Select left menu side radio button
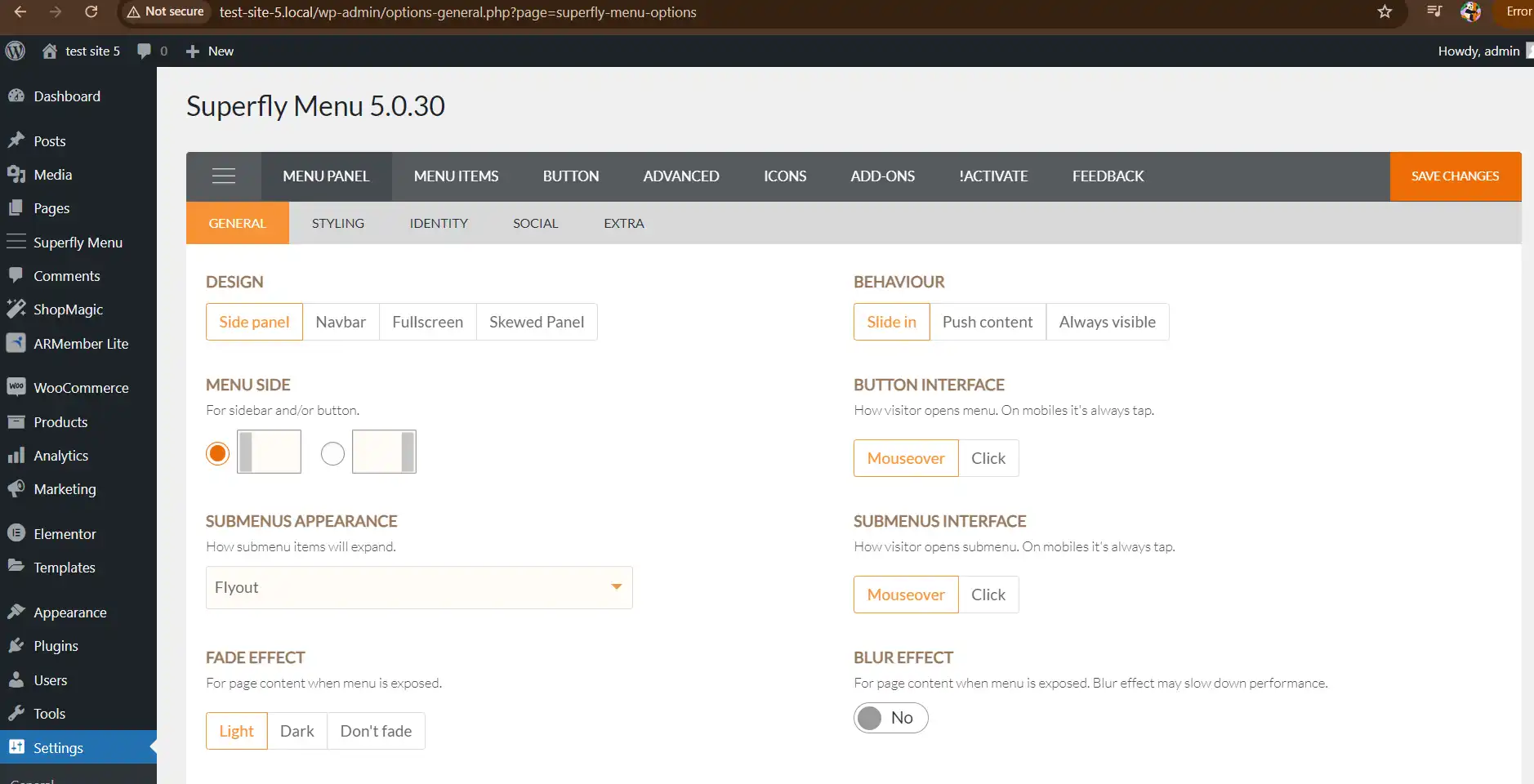 [217, 453]
